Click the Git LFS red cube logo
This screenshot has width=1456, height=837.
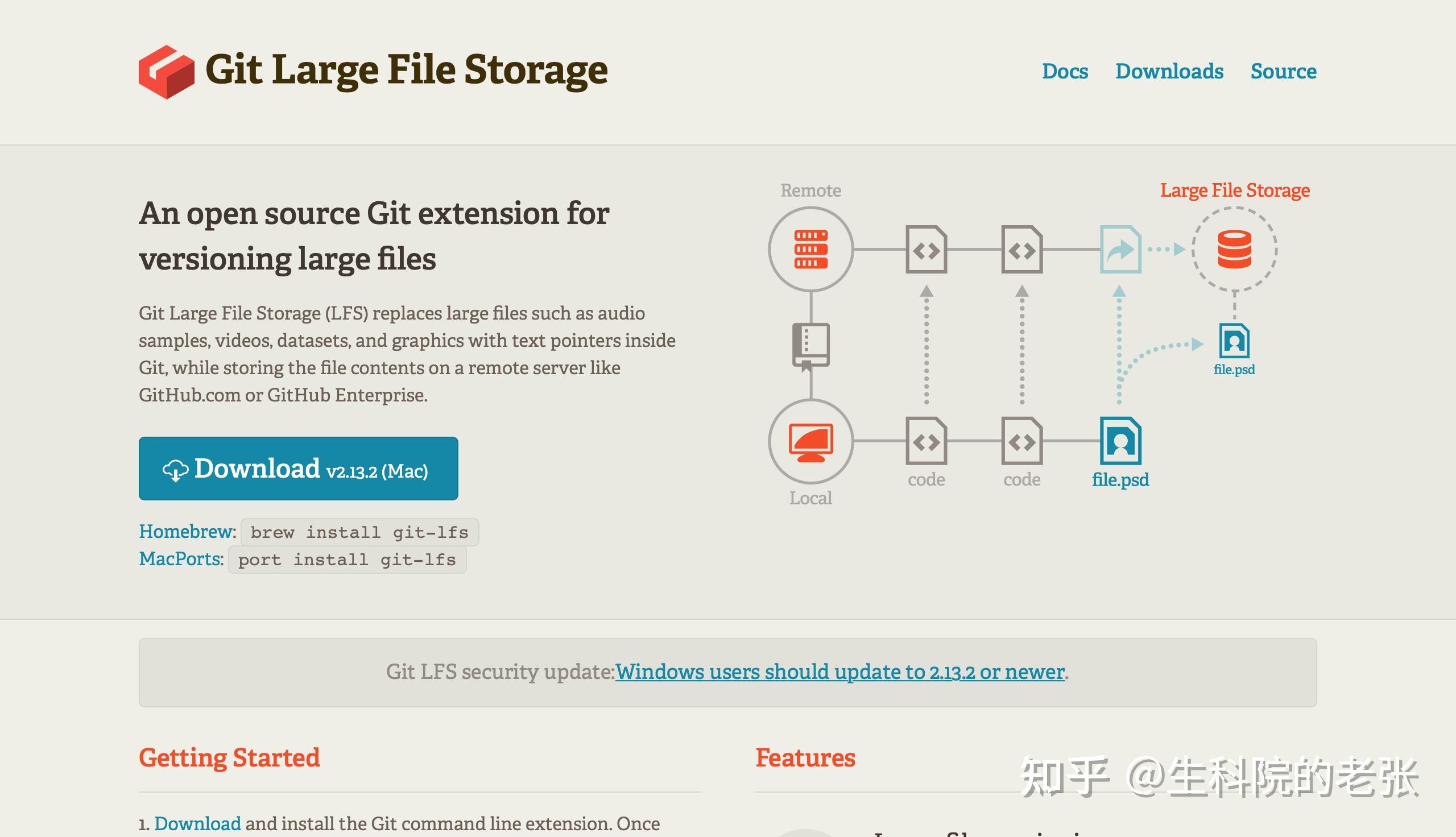(x=166, y=70)
